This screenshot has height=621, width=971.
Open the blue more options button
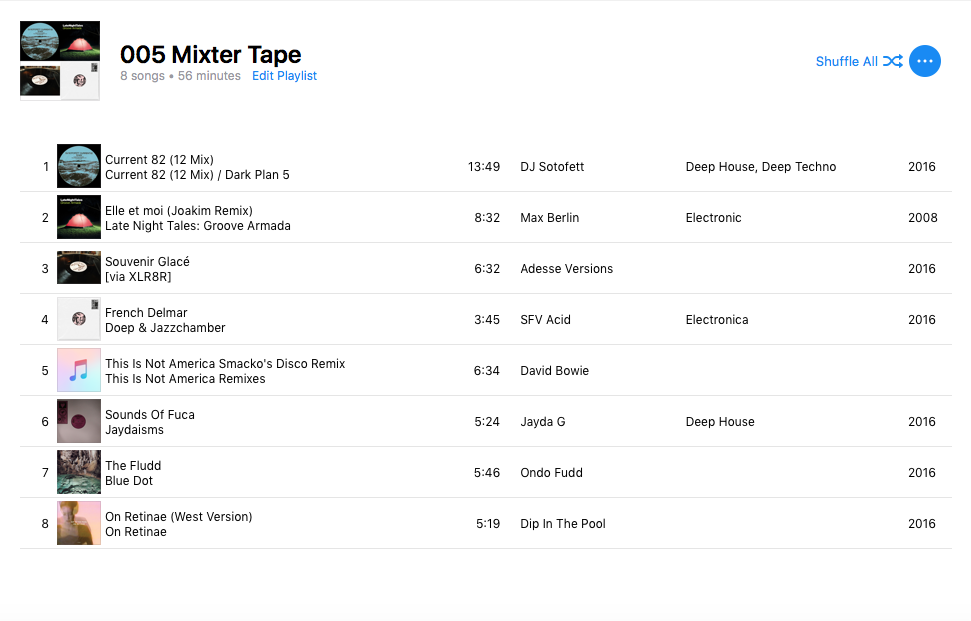click(x=925, y=61)
